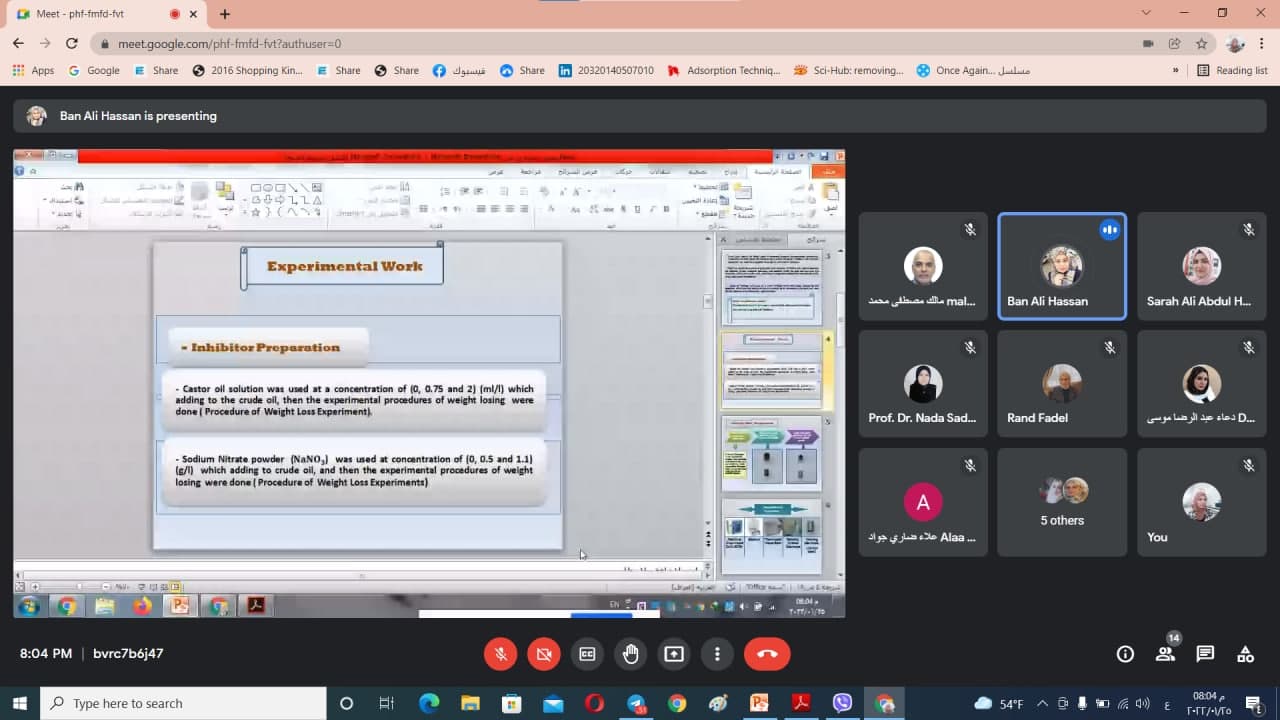Open a new tab with the plus button
This screenshot has height=720, width=1280.
pyautogui.click(x=225, y=14)
